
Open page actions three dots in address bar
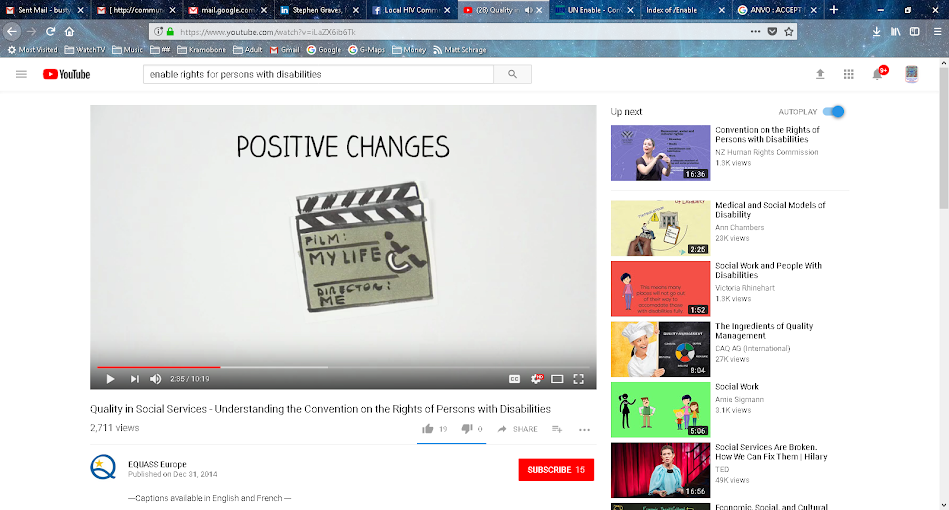pos(755,31)
